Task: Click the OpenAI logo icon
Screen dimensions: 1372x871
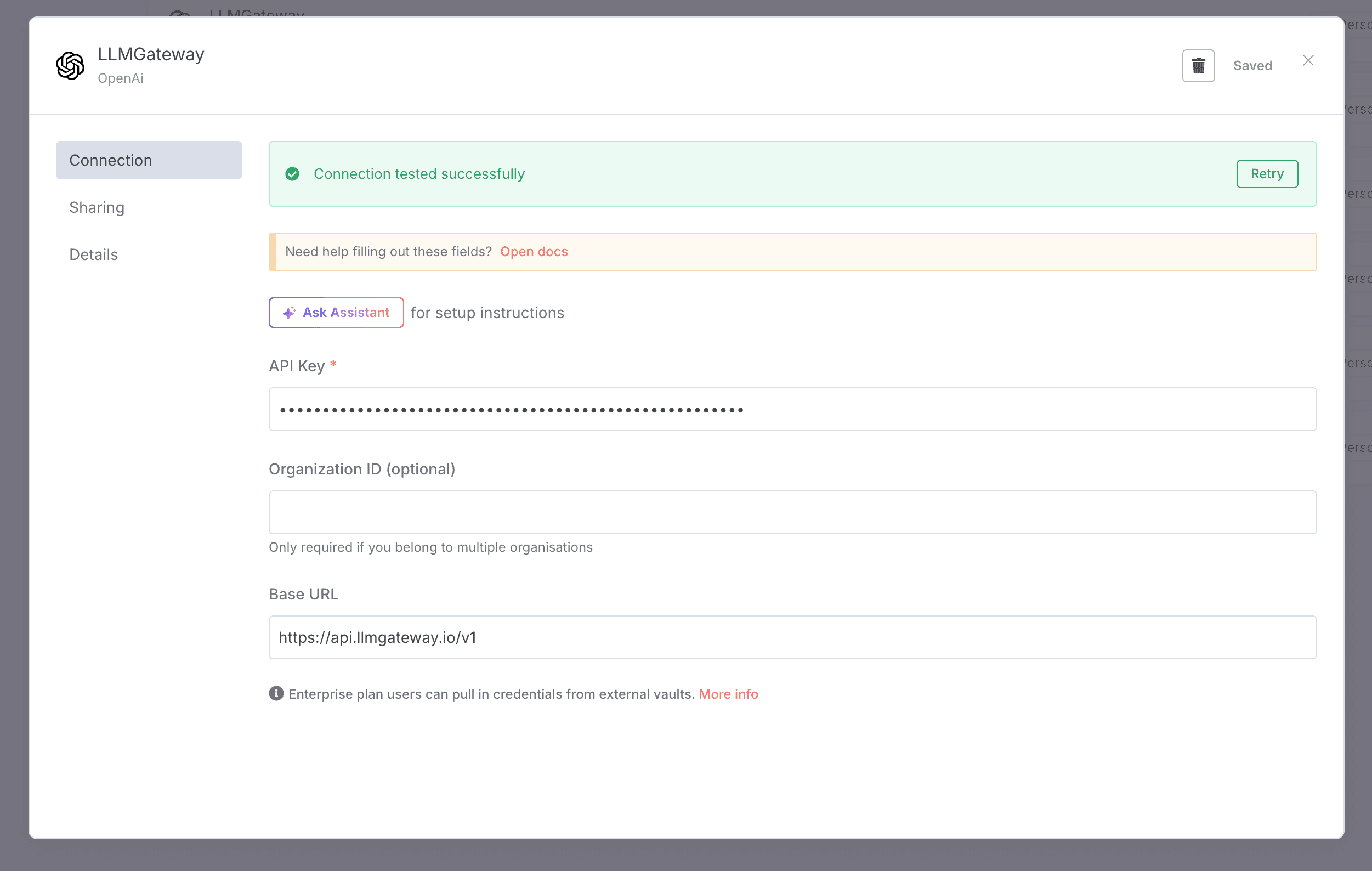Action: click(x=70, y=66)
